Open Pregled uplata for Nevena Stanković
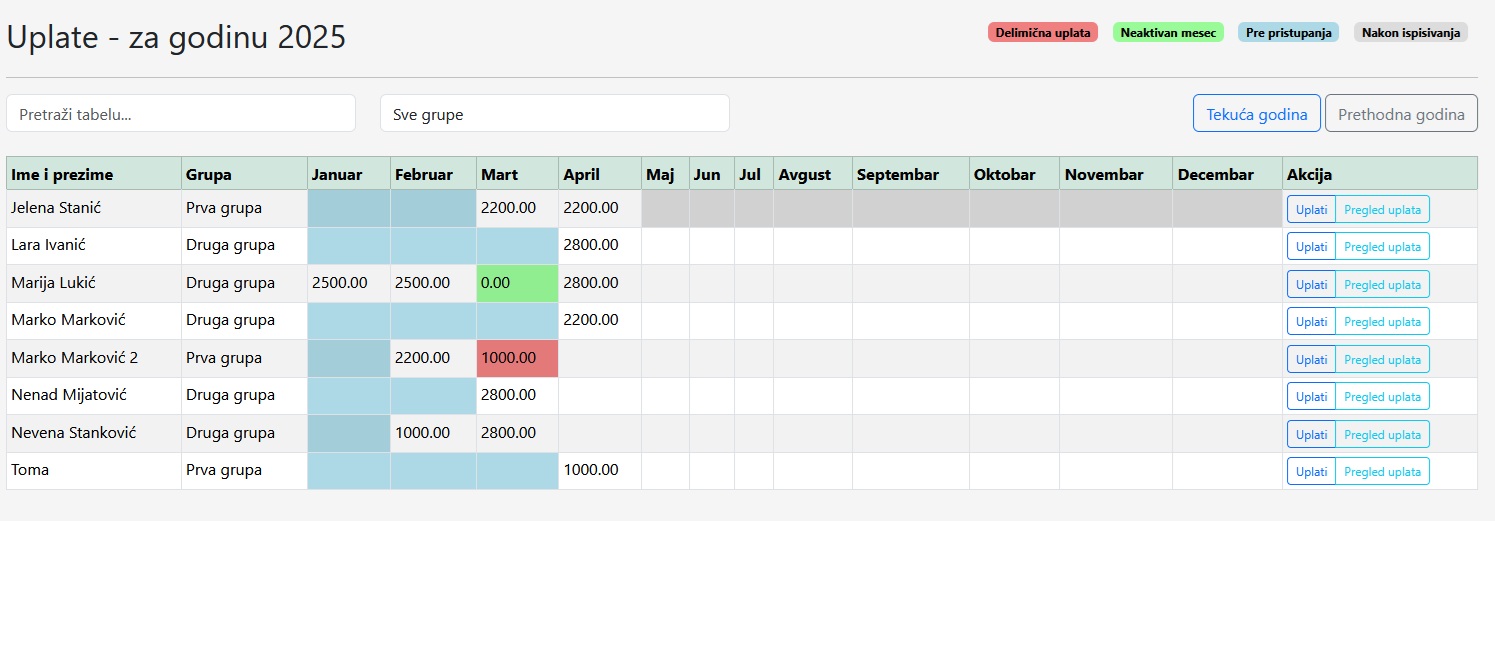1495x648 pixels. (x=1382, y=434)
